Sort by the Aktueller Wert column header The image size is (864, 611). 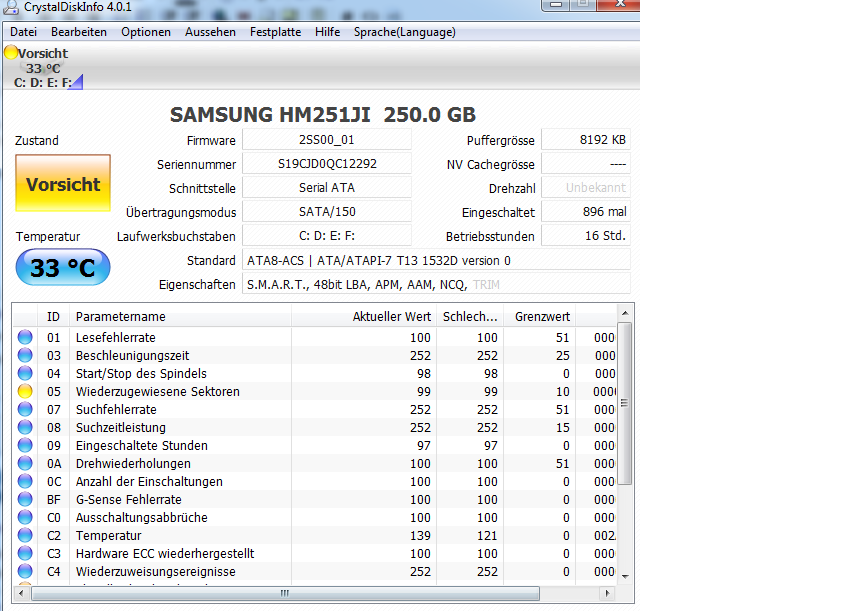click(x=364, y=317)
